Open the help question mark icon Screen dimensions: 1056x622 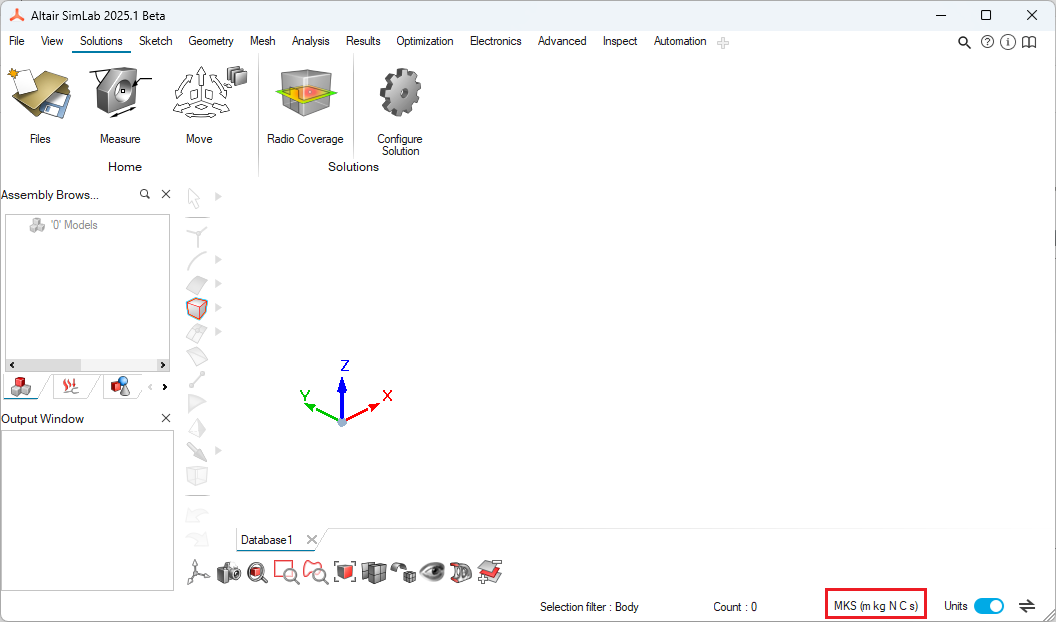coord(987,42)
